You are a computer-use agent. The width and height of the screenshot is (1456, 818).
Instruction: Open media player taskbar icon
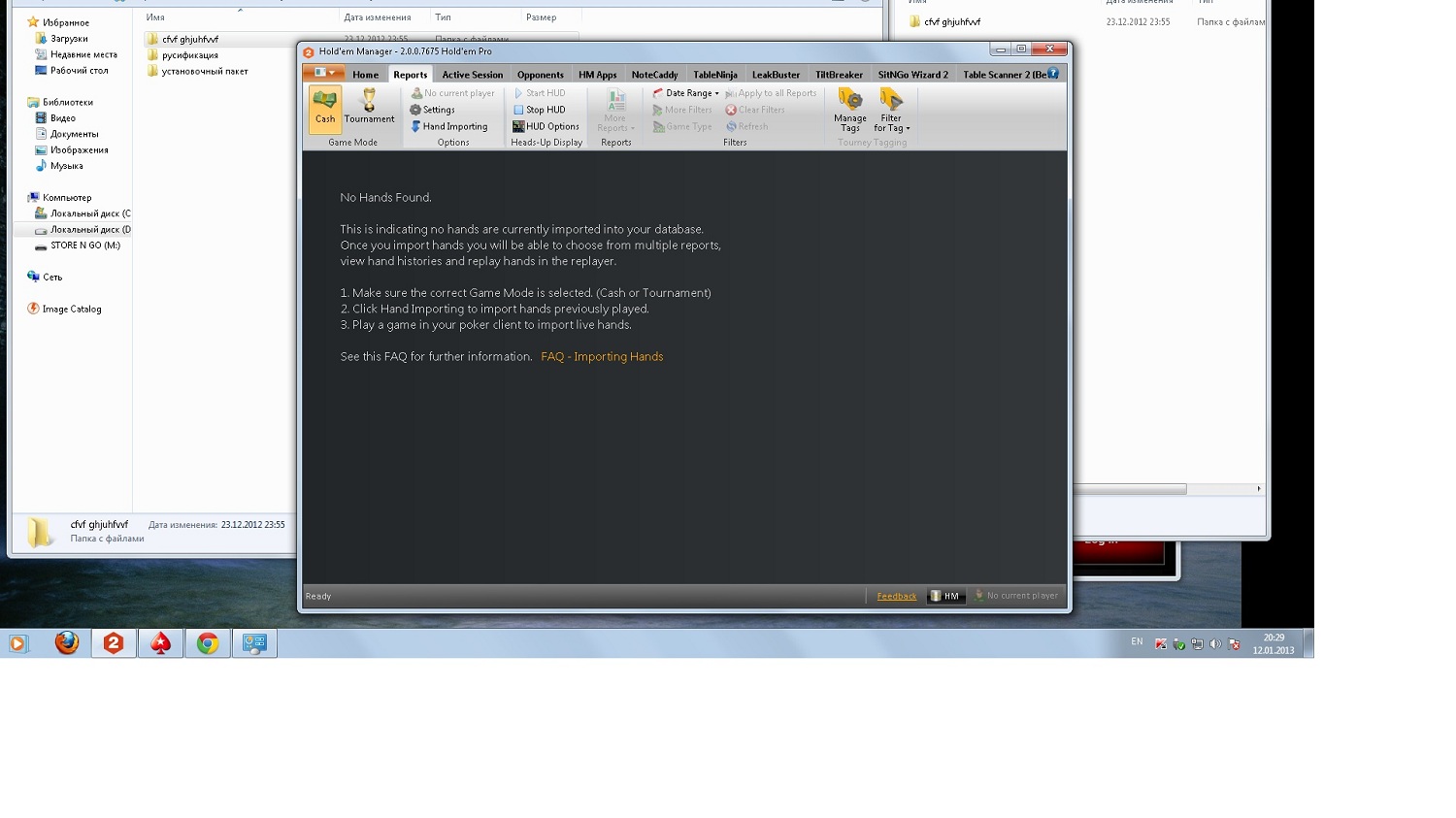(x=17, y=643)
